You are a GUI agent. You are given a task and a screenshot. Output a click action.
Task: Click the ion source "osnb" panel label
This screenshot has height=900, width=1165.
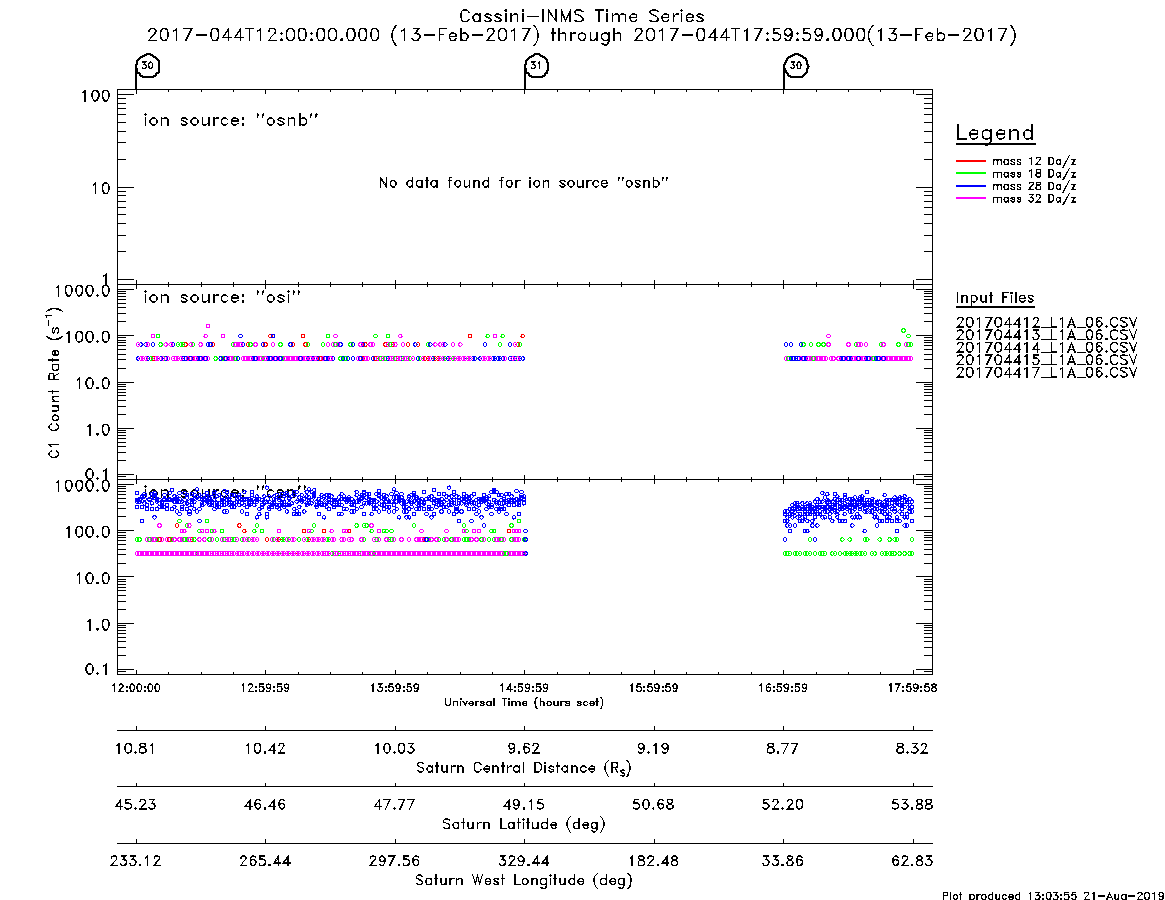(x=231, y=120)
